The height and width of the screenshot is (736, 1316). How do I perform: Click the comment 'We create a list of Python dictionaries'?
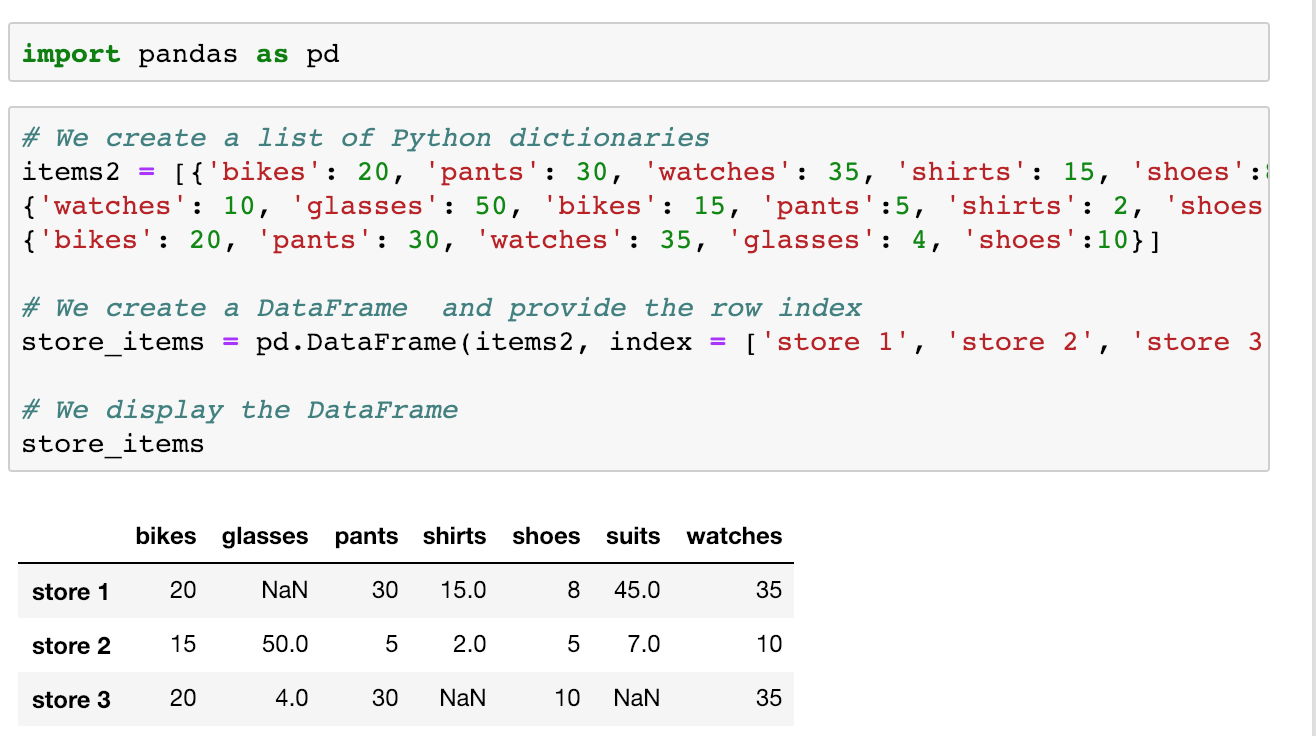366,138
